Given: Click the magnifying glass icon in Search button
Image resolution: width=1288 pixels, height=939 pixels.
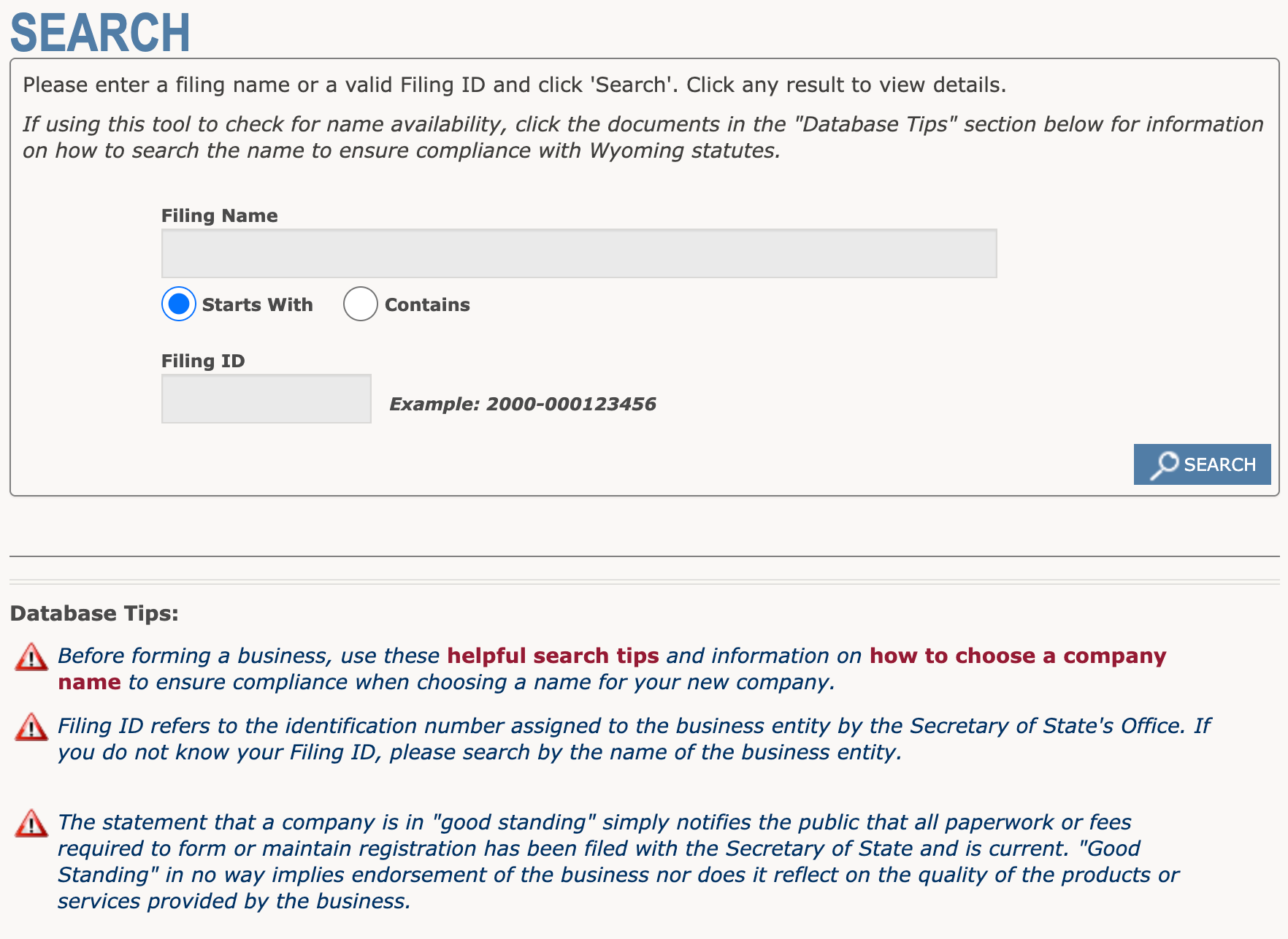Looking at the screenshot, I should 1164,465.
